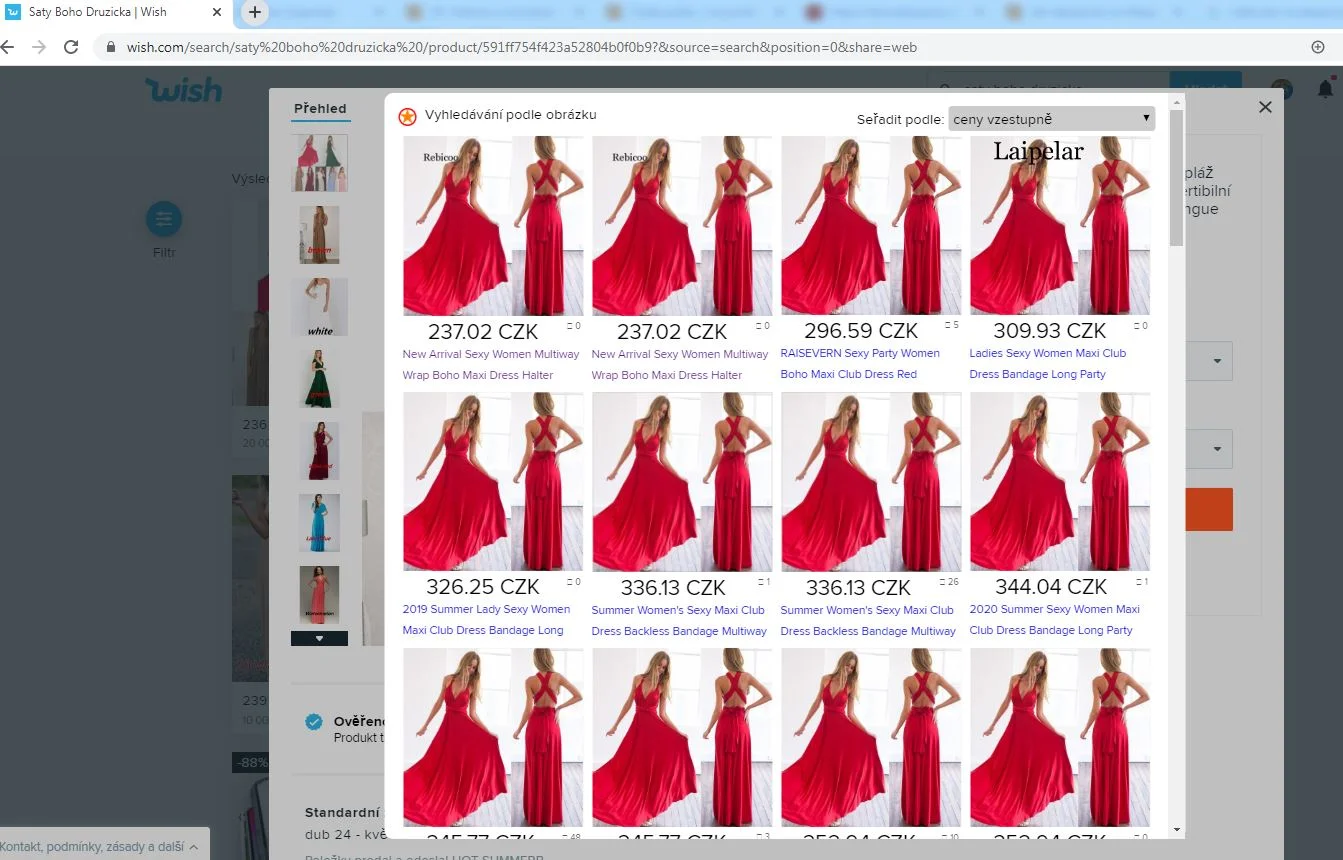The image size is (1343, 860).
Task: Select the white dress color variant
Action: point(318,306)
